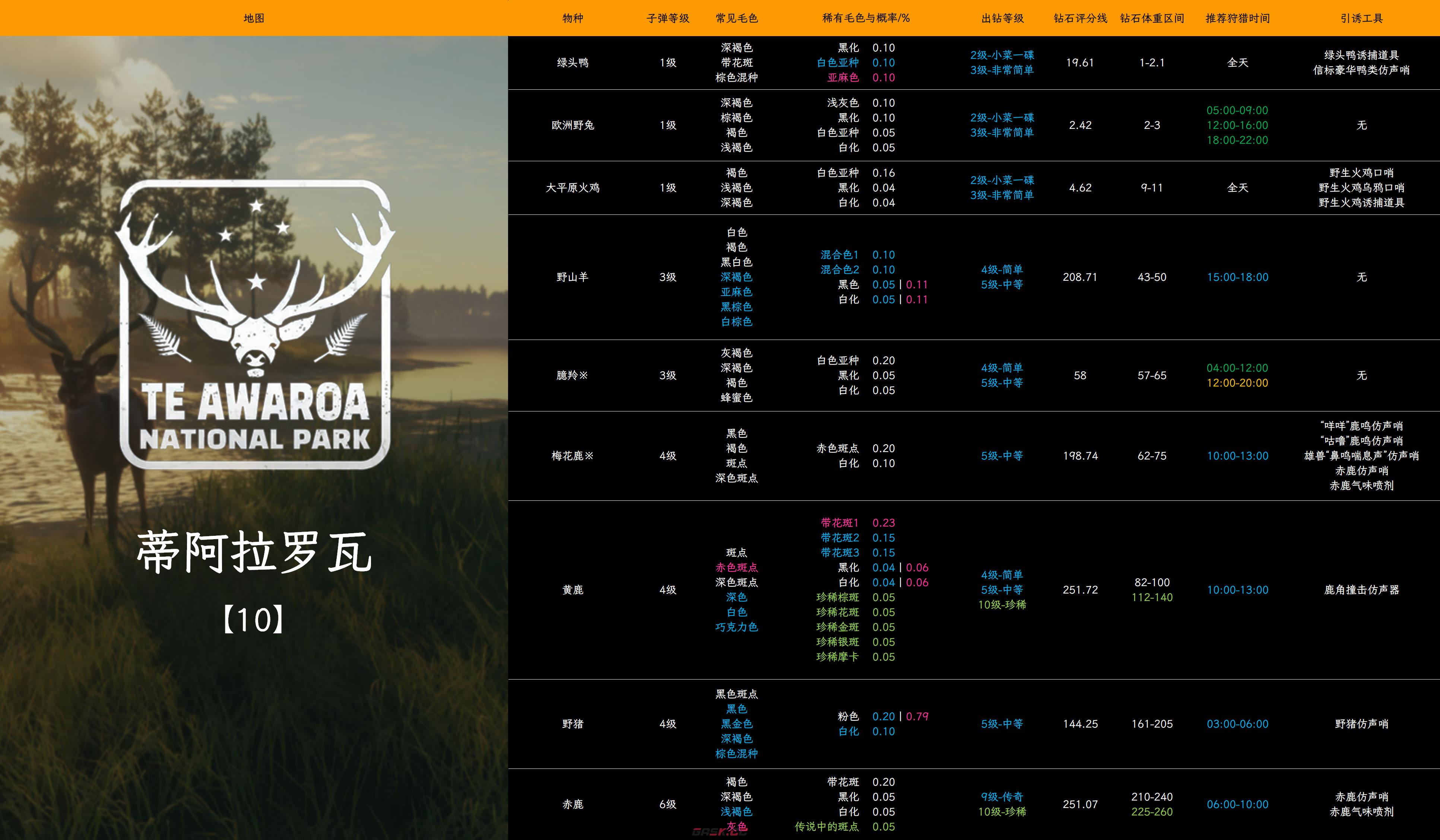
Task: Click the pink 带花斑1 rare fur entry
Action: pos(840,523)
